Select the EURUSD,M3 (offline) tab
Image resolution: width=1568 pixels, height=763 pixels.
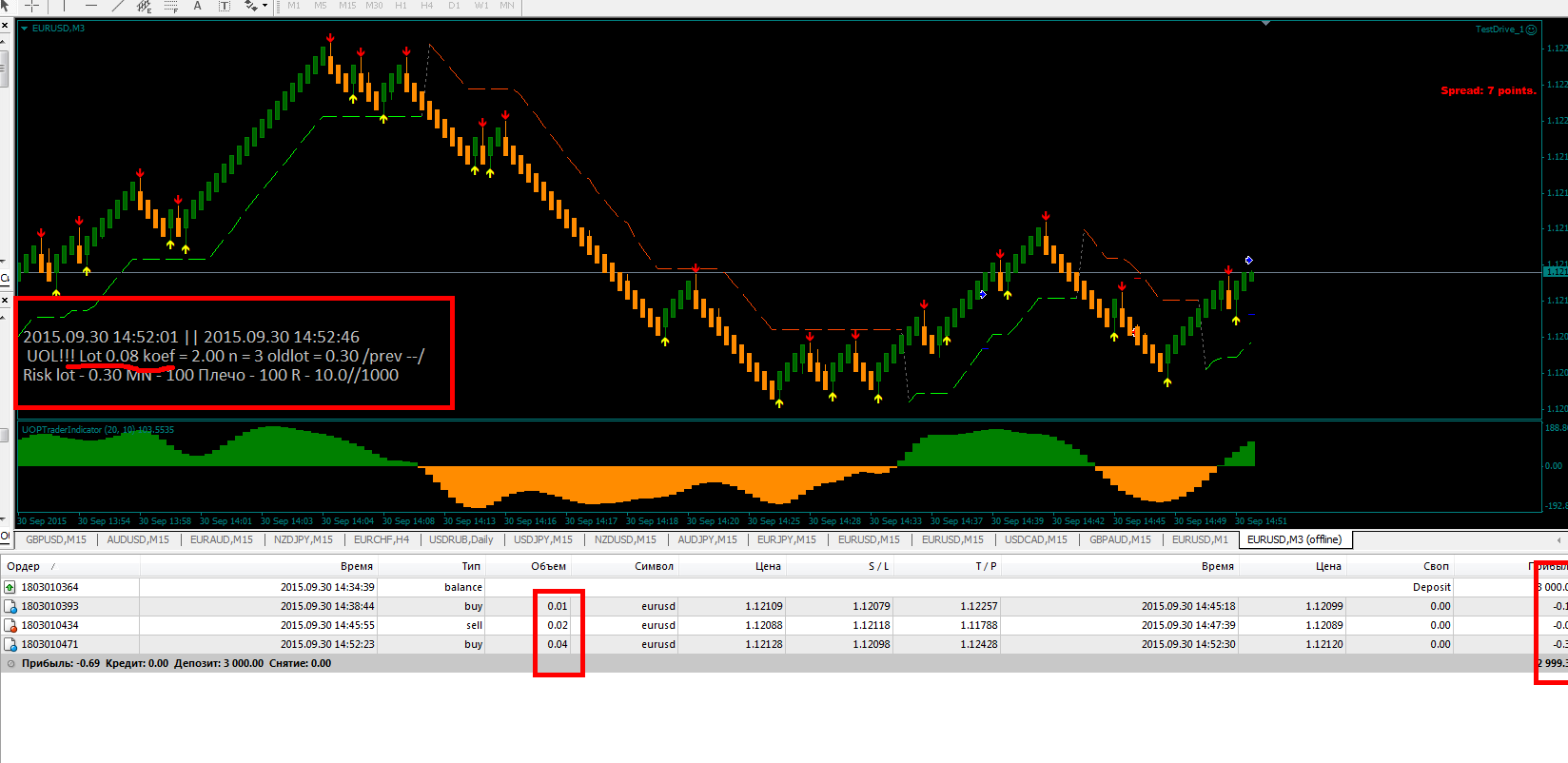point(1295,539)
